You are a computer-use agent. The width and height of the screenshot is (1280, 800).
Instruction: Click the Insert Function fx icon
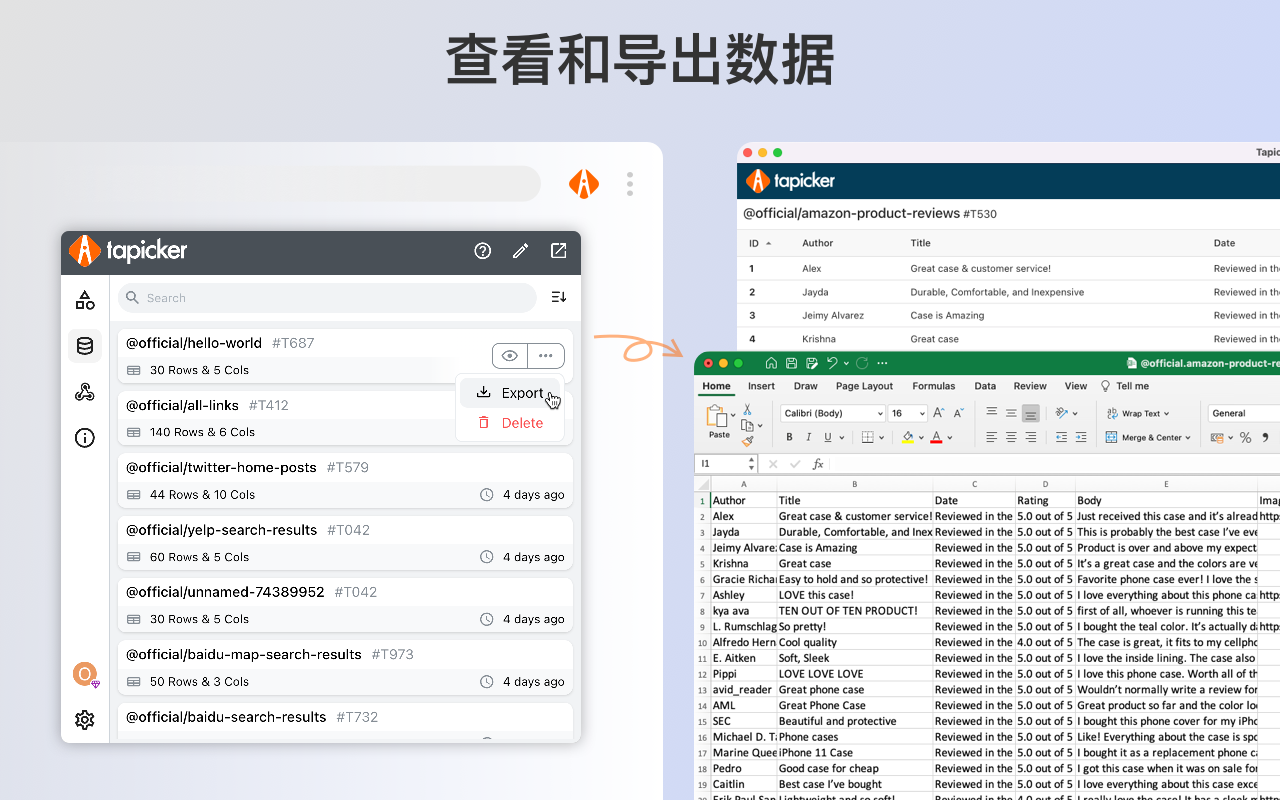pos(818,463)
